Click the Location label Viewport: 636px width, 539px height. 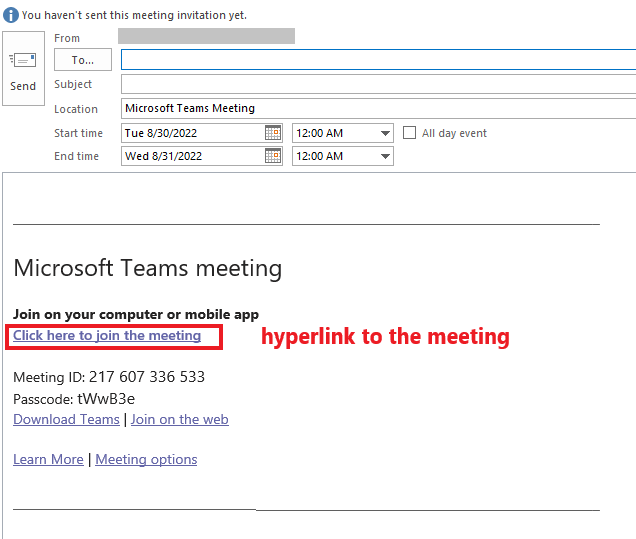[x=76, y=109]
